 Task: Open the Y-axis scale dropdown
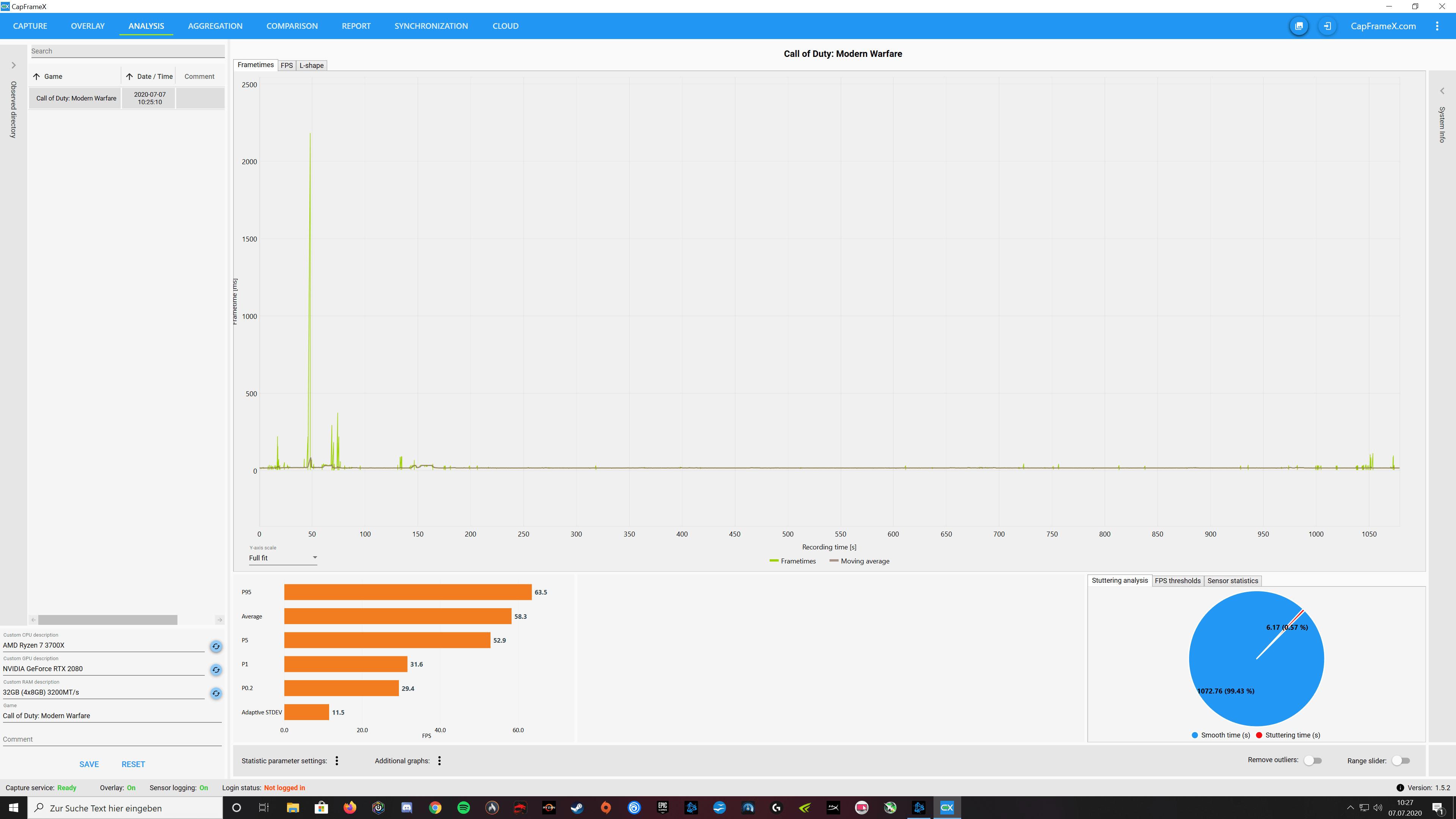click(282, 558)
